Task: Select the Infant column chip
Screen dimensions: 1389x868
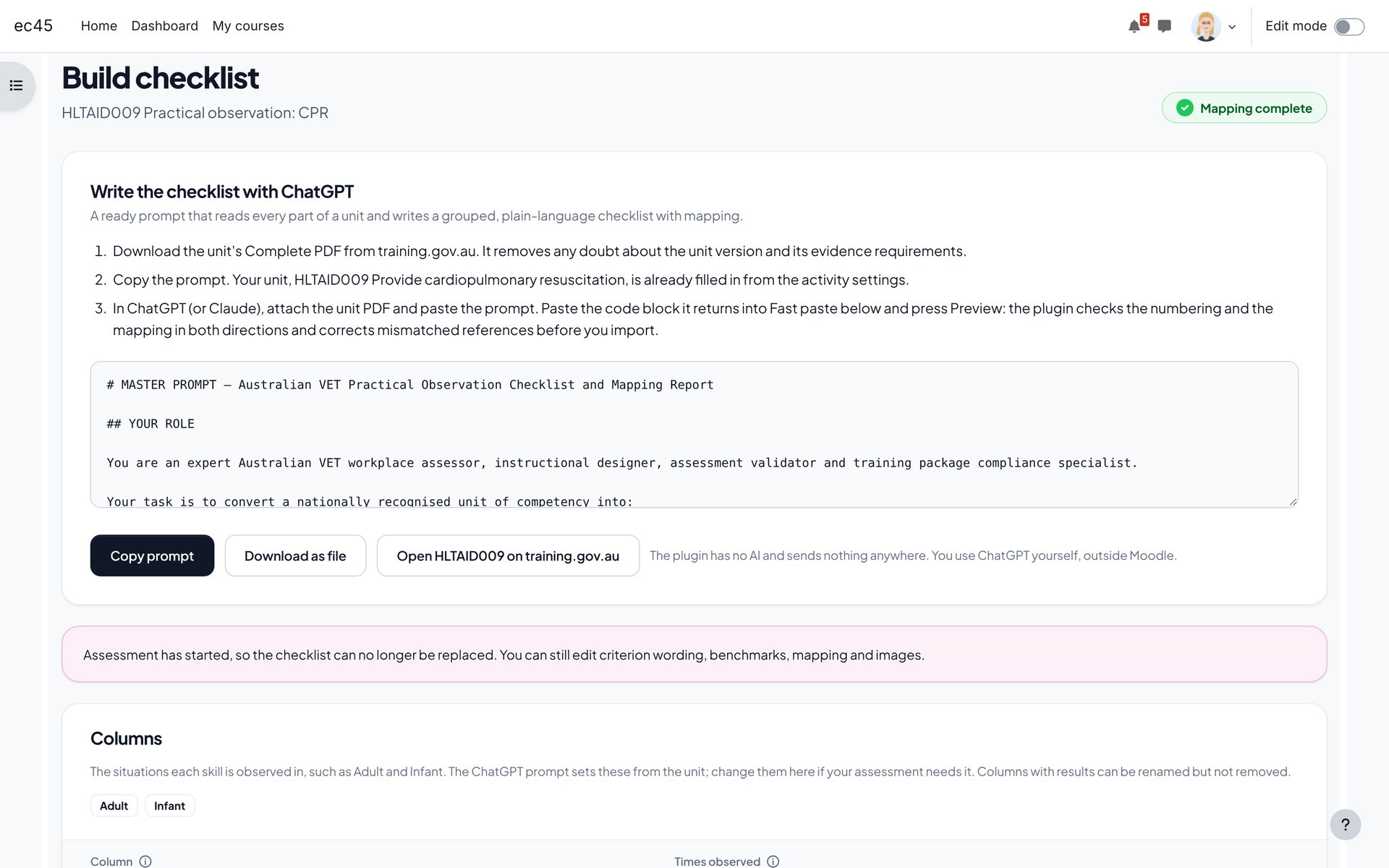Action: [x=169, y=806]
